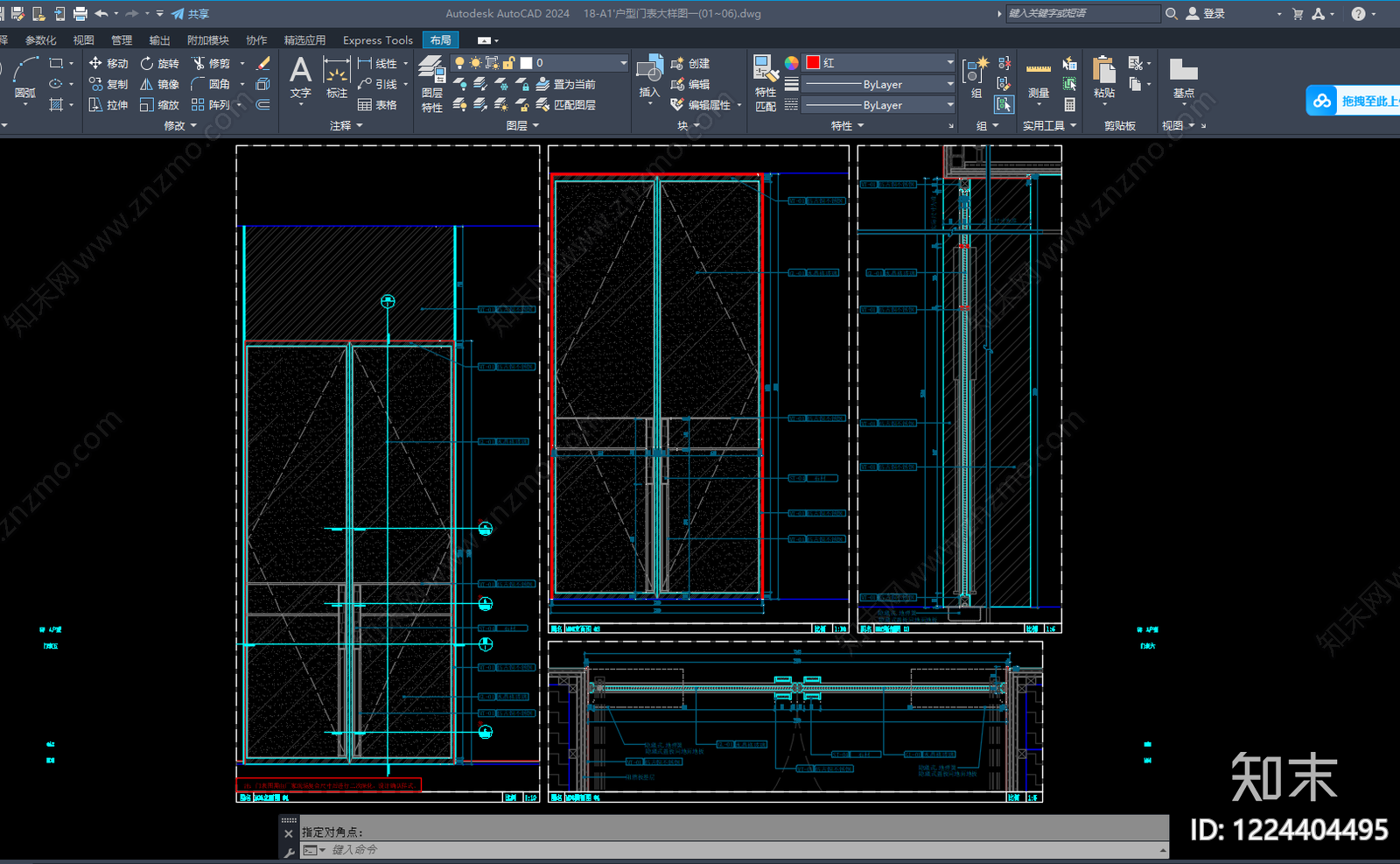The width and height of the screenshot is (1400, 864).
Task: Open the object color dropdown showing 红
Action: tap(880, 62)
